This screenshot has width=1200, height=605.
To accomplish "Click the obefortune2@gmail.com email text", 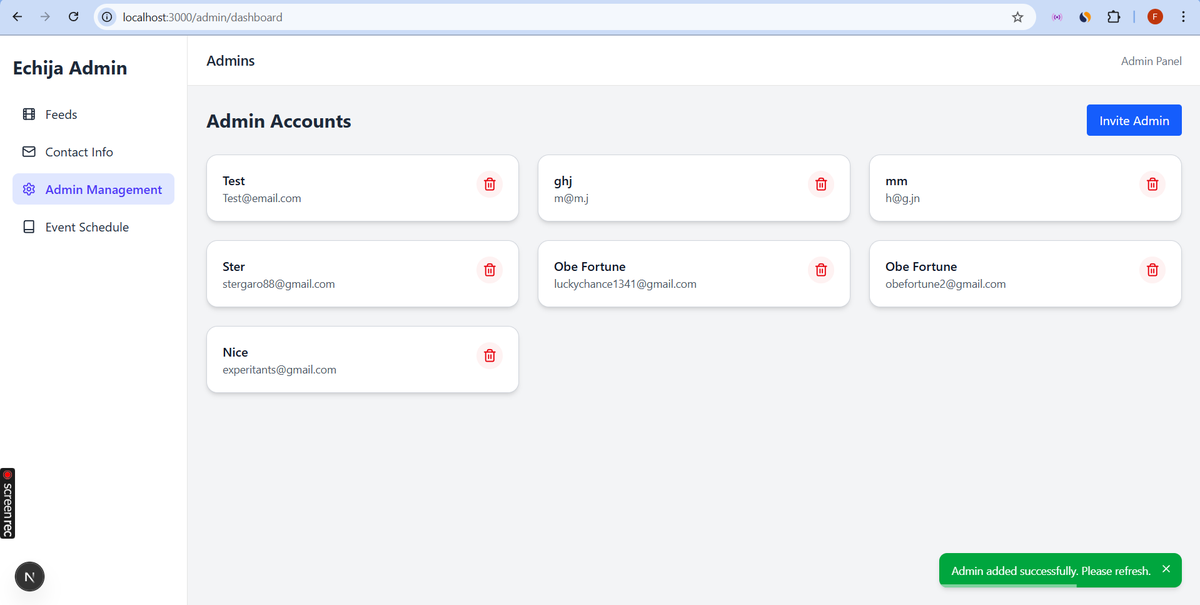I will 946,284.
